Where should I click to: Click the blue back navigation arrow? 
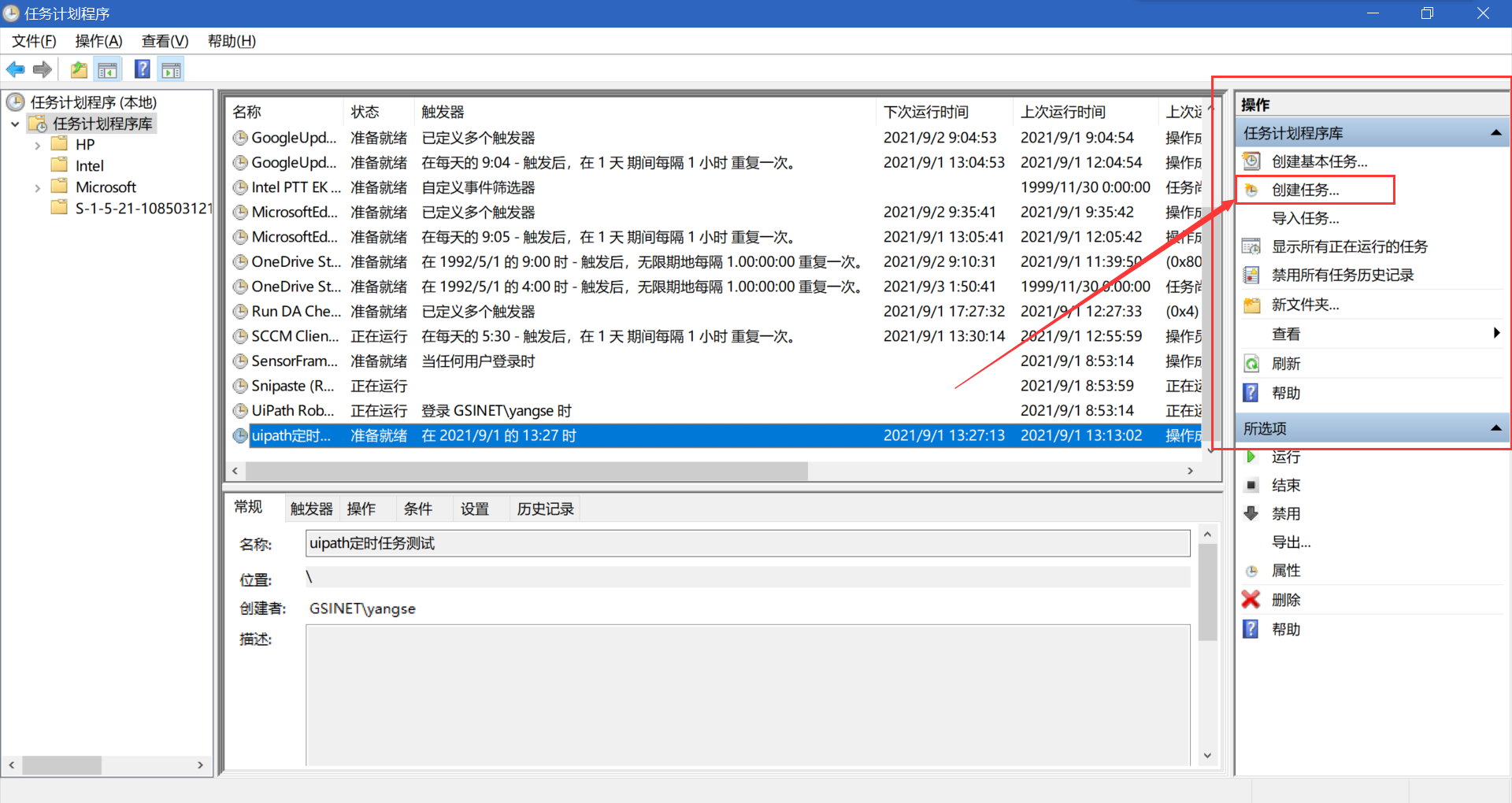(x=15, y=69)
